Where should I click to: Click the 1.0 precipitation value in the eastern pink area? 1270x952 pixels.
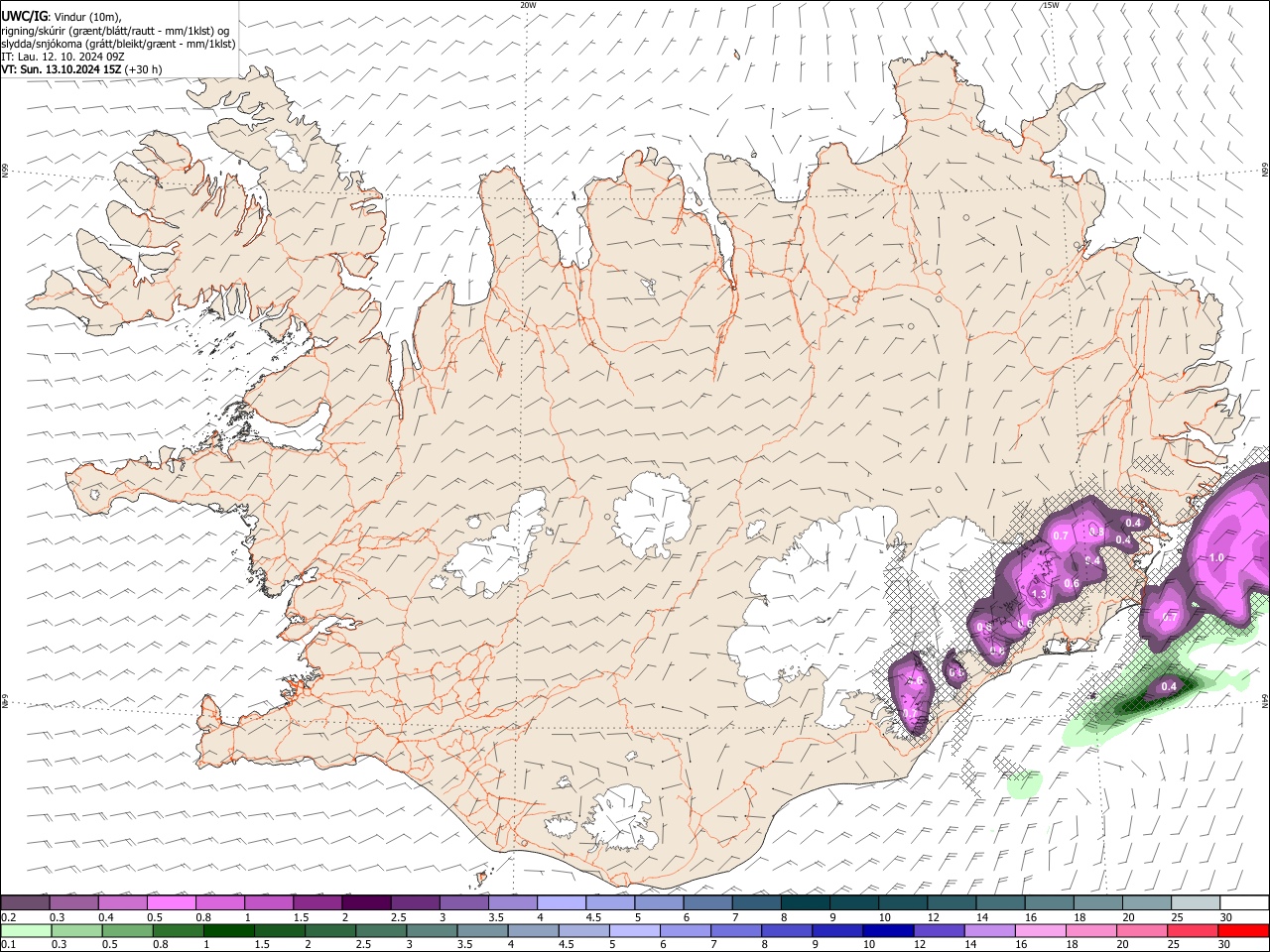(x=1216, y=558)
